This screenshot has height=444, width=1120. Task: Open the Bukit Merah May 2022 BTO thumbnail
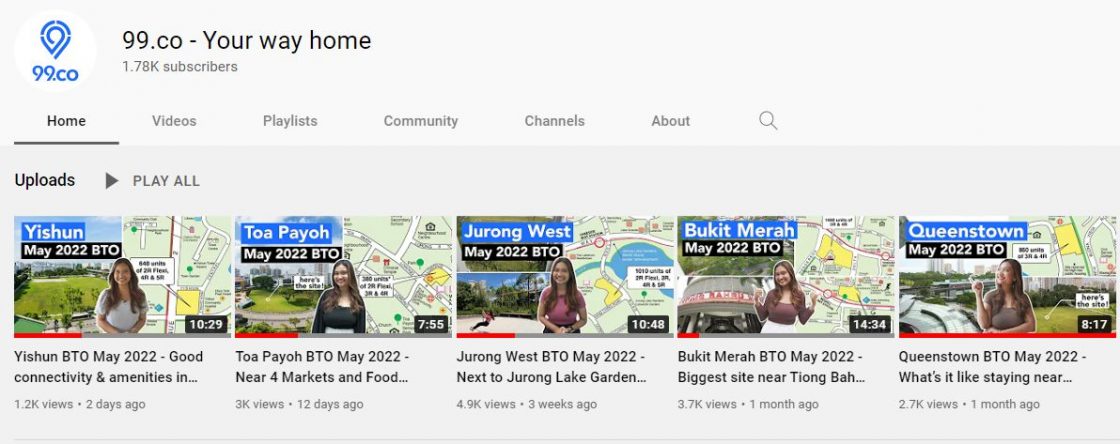786,276
